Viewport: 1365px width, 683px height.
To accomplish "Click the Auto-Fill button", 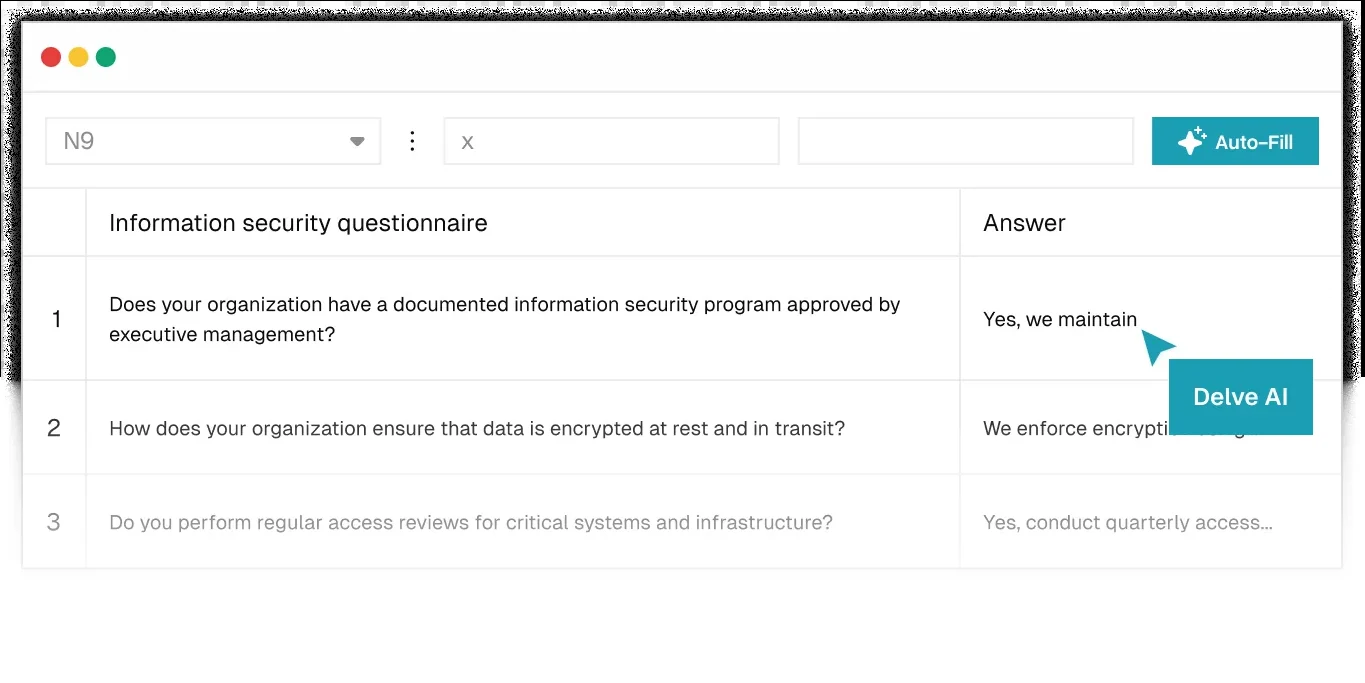I will point(1235,141).
